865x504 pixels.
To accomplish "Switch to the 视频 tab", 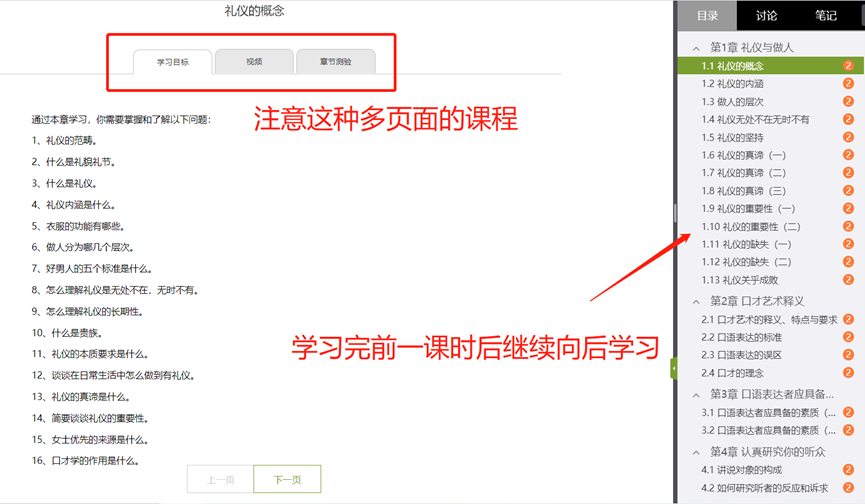I will (254, 62).
